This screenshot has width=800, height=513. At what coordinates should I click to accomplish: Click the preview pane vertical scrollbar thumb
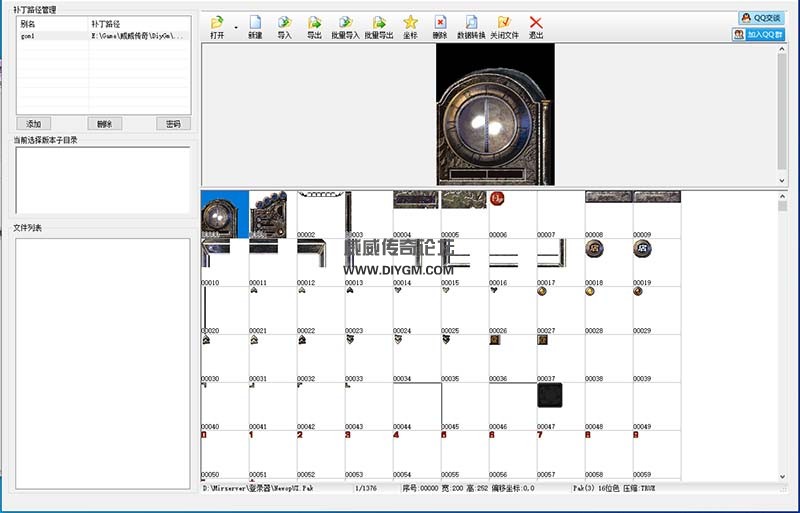[782, 111]
